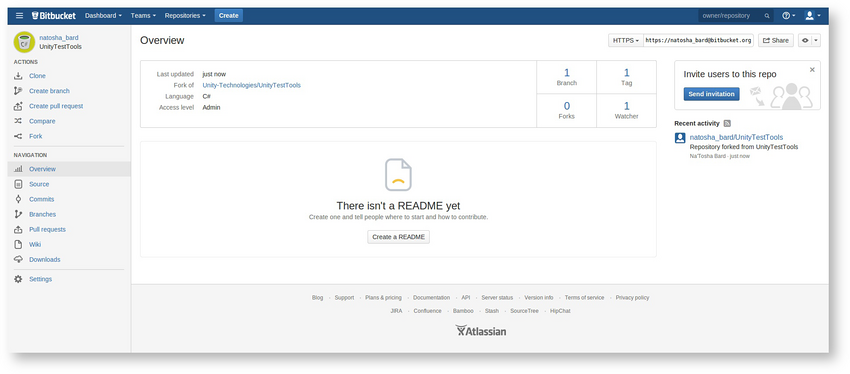Click the RSS feed icon beside Recent activity
Viewport: 850px width, 374px height.
(x=727, y=124)
